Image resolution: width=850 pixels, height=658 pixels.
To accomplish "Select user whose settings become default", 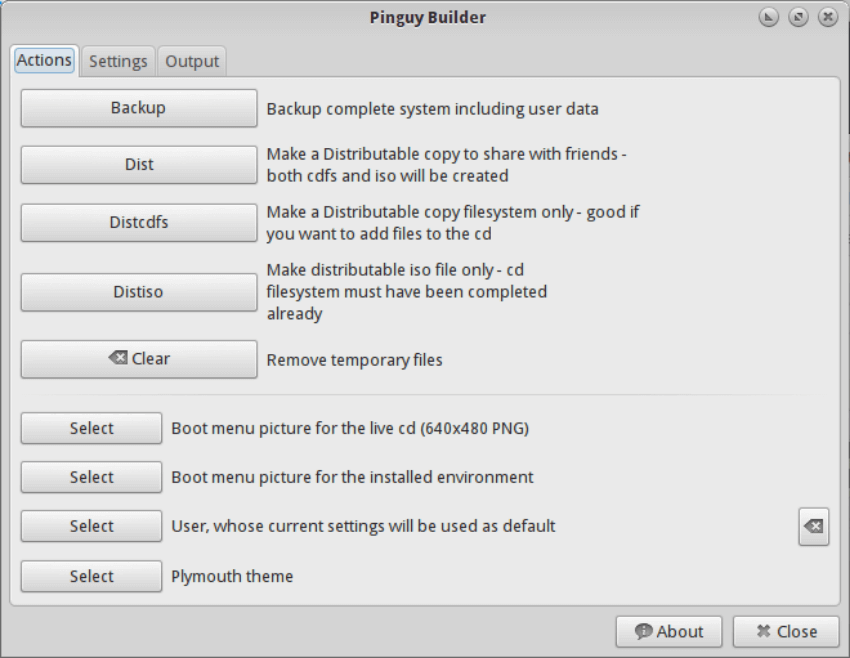I will (92, 526).
